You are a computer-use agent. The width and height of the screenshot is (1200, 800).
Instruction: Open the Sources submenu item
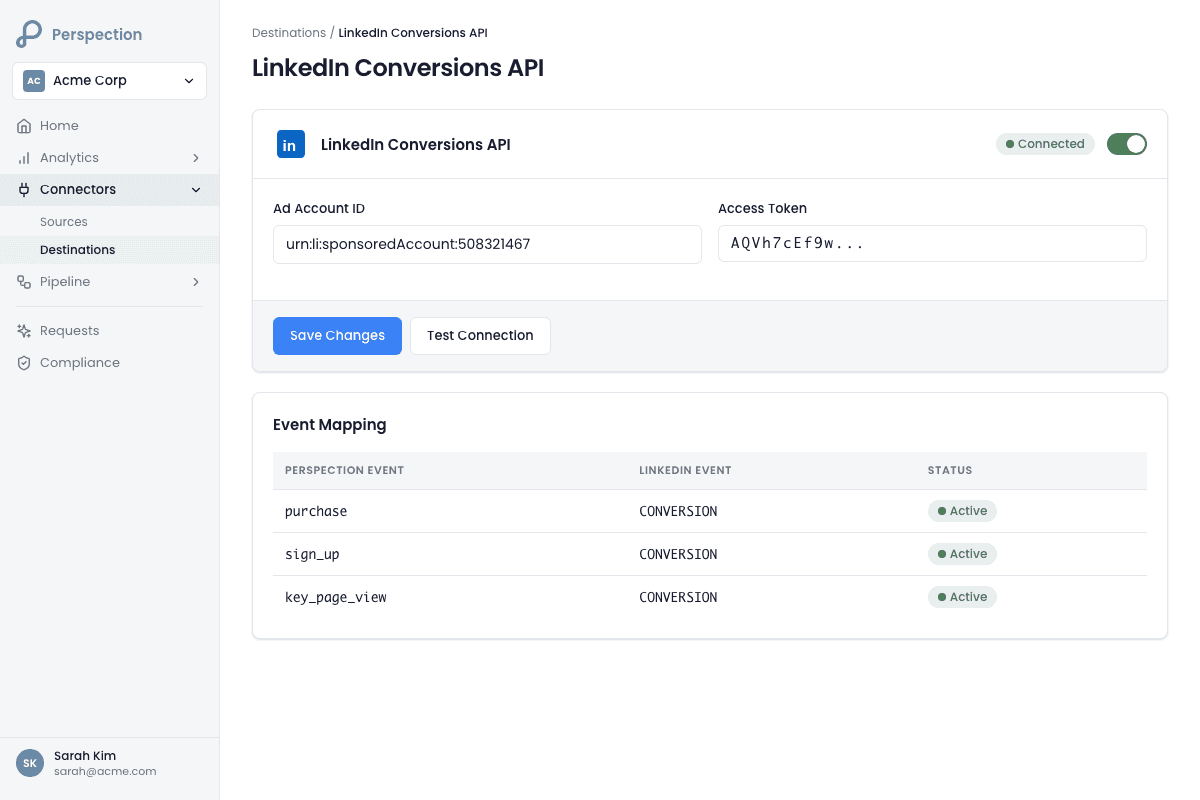pyautogui.click(x=109, y=222)
